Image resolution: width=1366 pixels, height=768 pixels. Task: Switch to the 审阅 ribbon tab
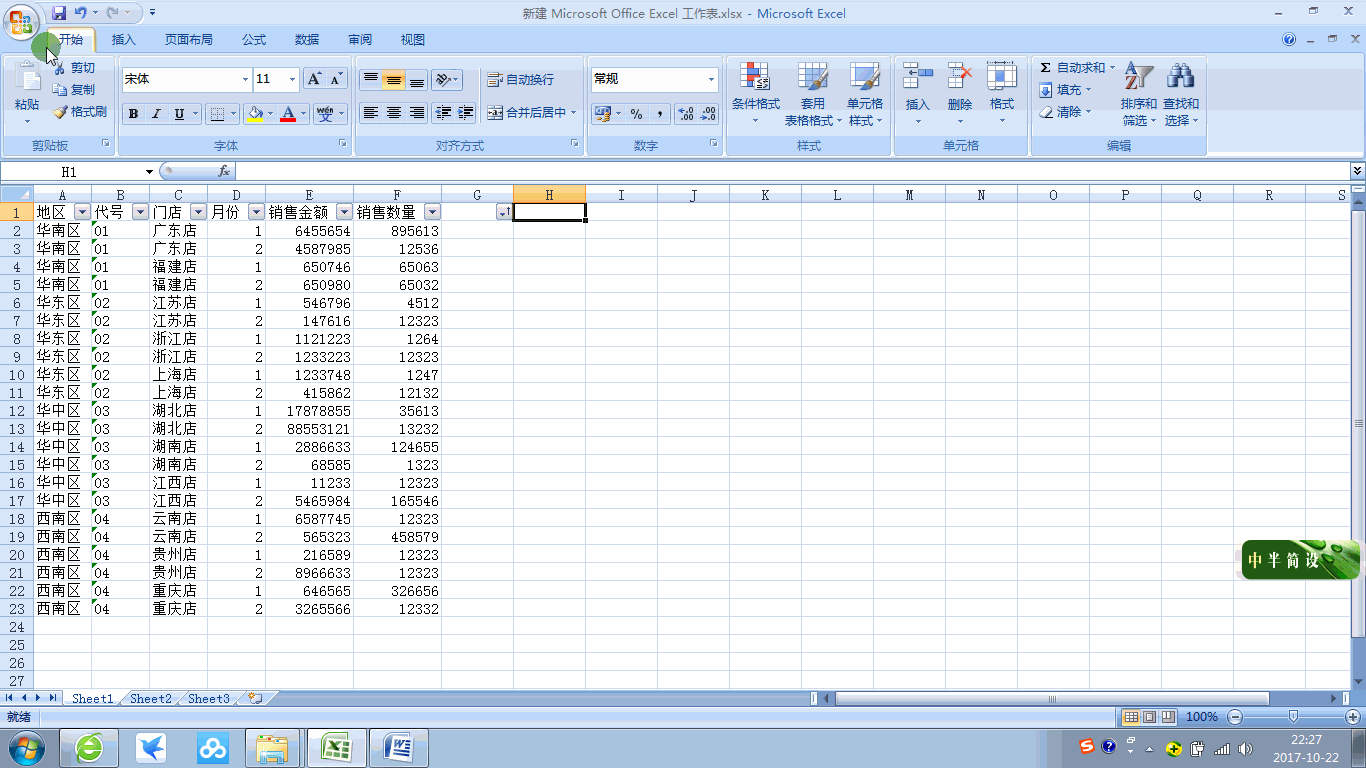[x=360, y=40]
